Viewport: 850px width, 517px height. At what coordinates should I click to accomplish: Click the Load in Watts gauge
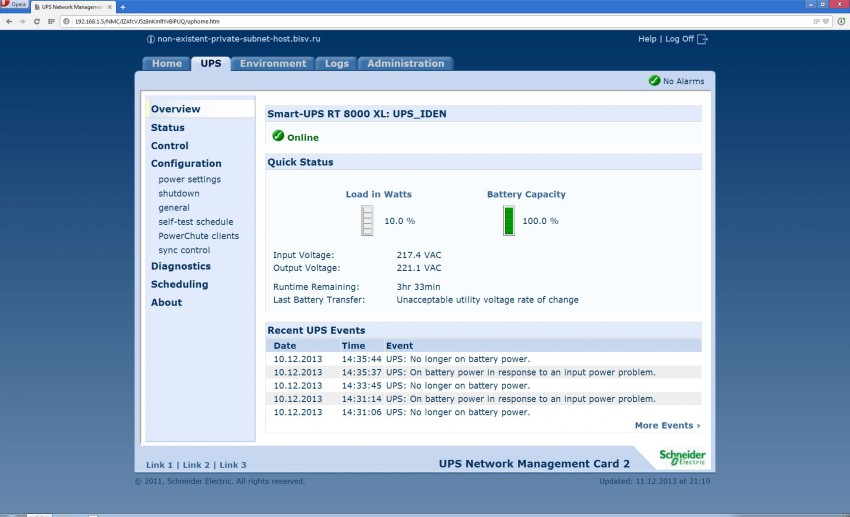pyautogui.click(x=367, y=220)
